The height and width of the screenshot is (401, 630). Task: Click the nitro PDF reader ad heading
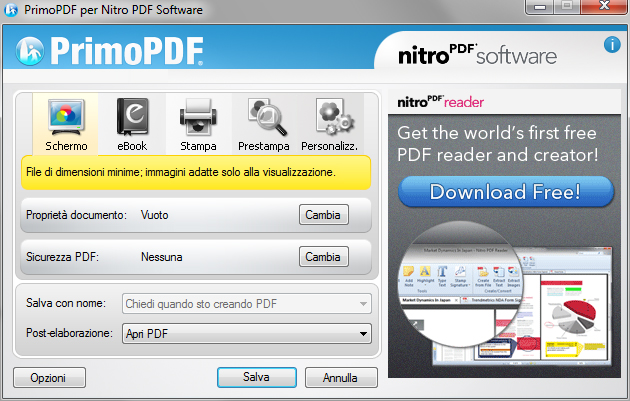441,102
